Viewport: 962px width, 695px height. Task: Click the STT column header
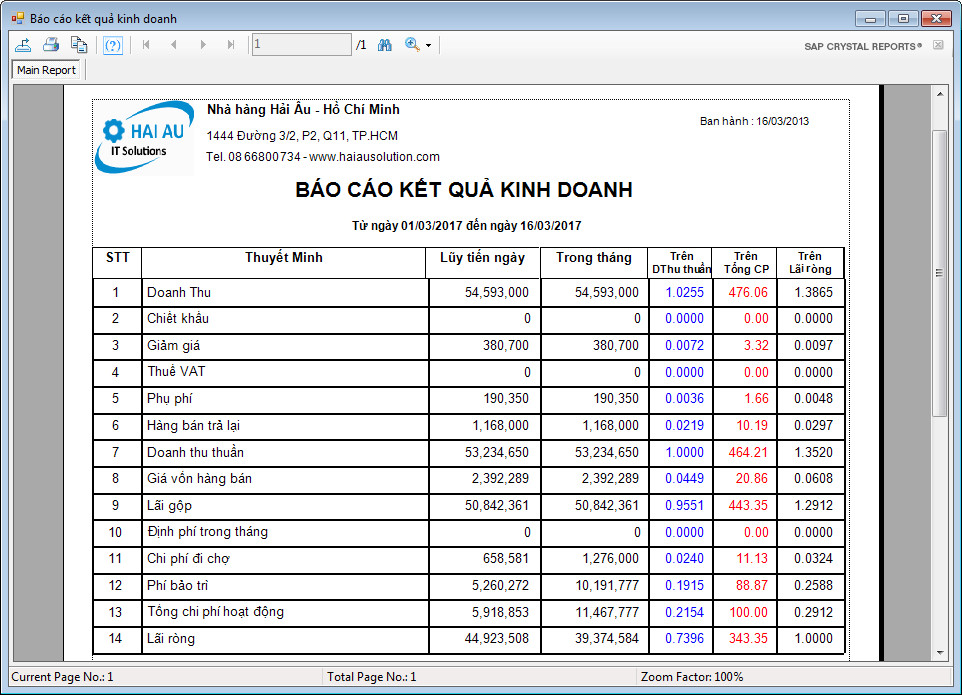pos(117,258)
